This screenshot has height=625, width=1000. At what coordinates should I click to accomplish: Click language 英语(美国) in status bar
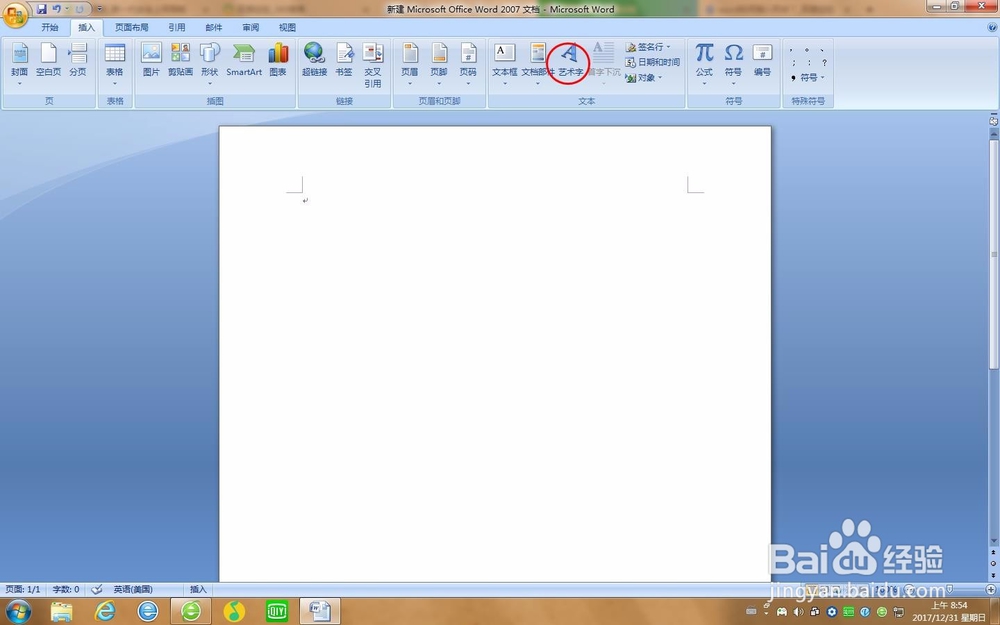coord(133,589)
